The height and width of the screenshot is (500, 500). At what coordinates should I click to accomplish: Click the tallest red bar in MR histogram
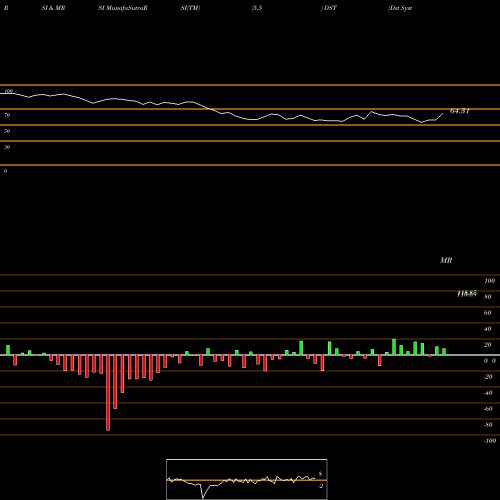tap(108, 393)
